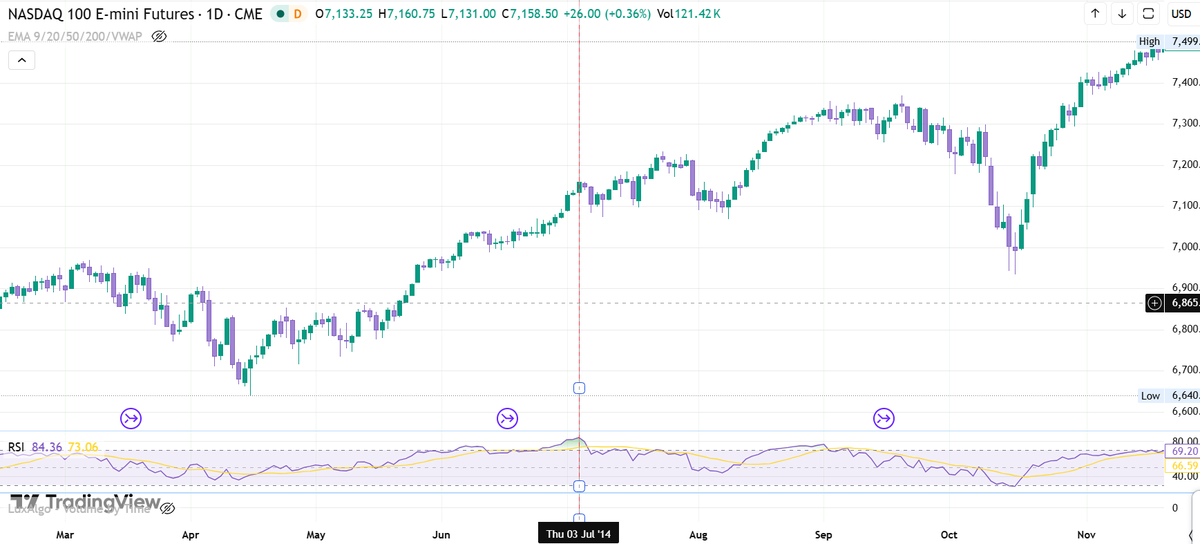This screenshot has width=1200, height=544.
Task: Click the RSI value 84.36
Action: pos(47,447)
